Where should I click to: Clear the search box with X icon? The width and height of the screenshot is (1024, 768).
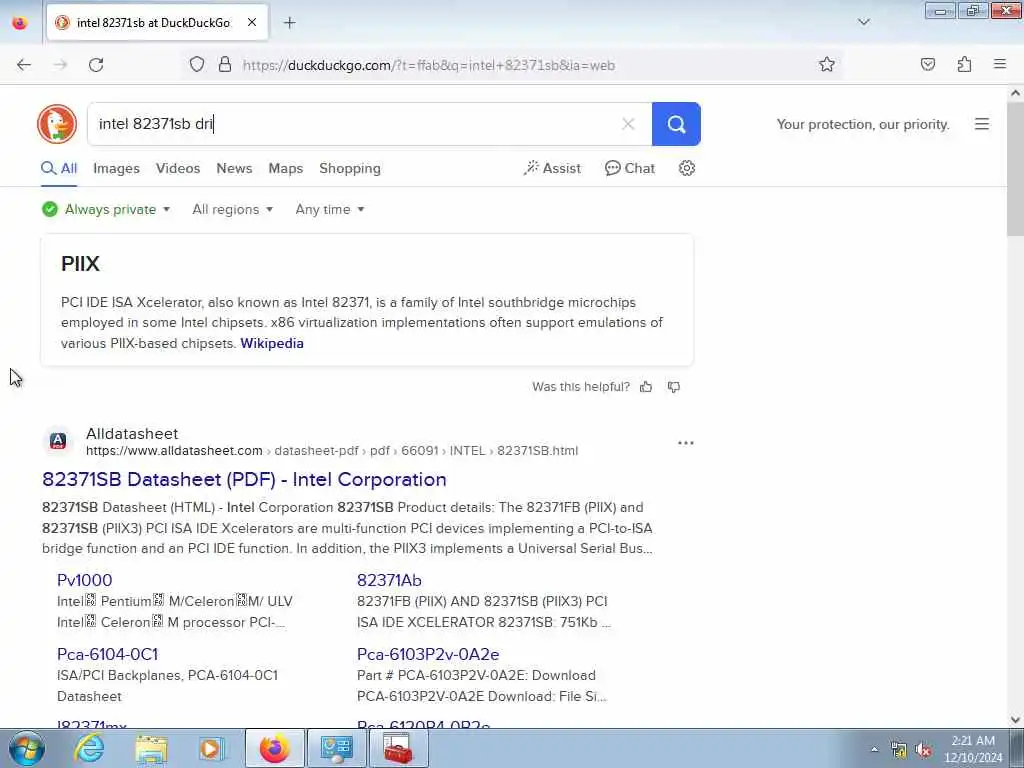[628, 124]
